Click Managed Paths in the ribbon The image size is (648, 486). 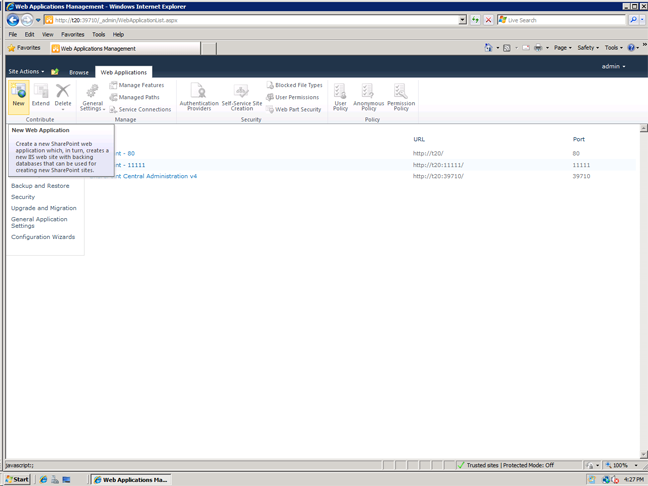134,97
